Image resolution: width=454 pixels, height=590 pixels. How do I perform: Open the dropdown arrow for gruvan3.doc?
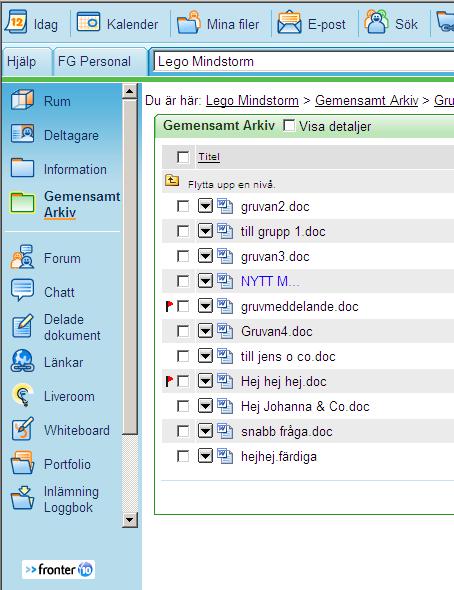[x=205, y=256]
